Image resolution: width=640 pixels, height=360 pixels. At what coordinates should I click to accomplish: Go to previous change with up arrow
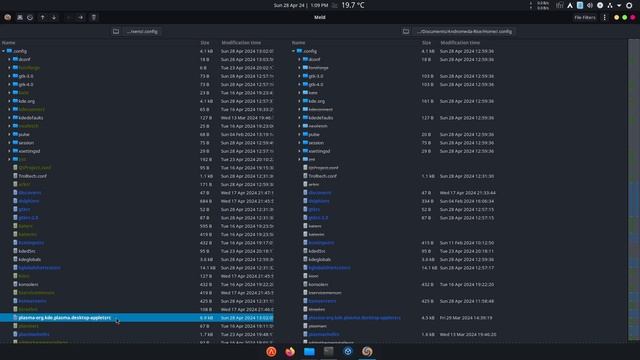[x=42, y=18]
